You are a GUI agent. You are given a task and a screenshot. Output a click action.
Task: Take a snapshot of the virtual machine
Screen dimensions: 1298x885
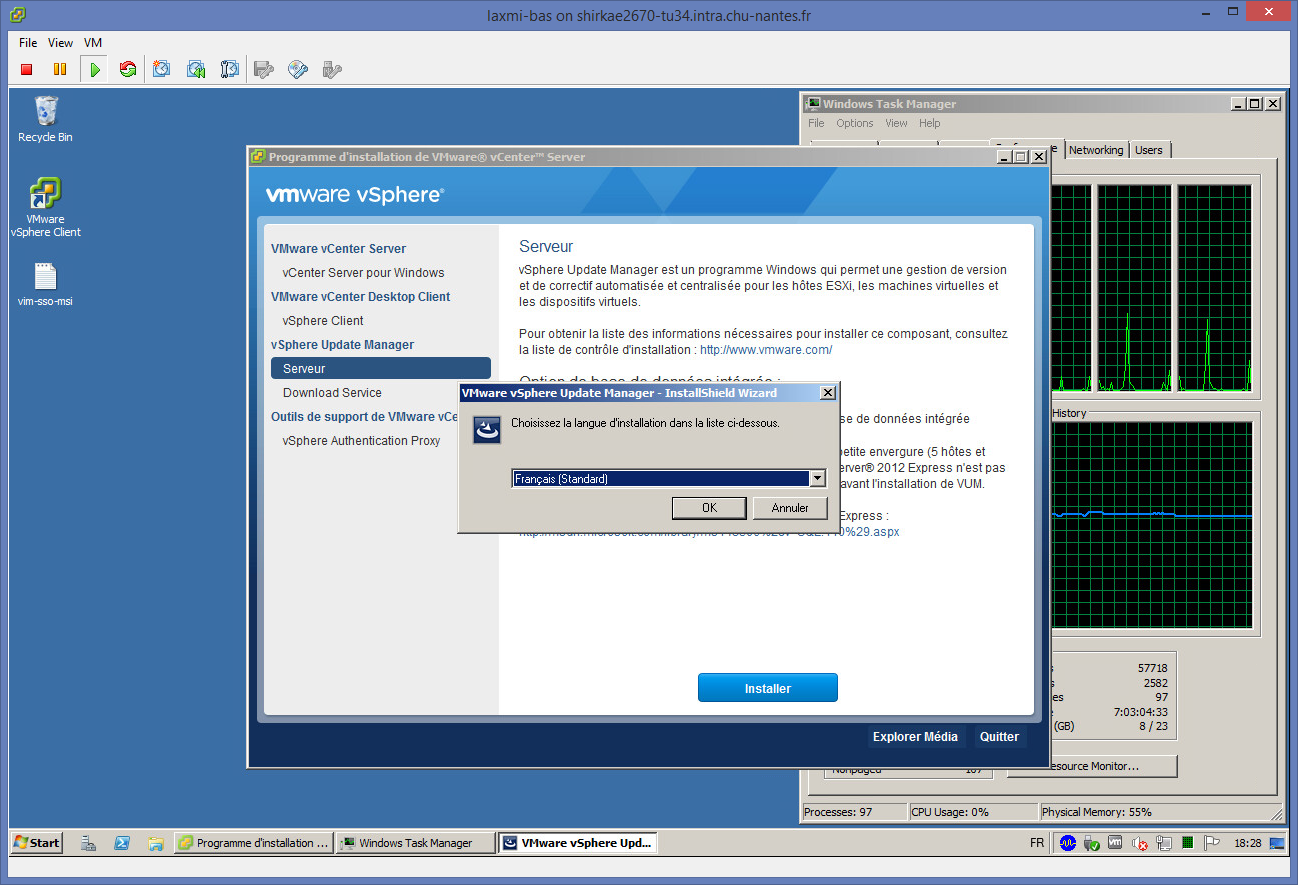click(x=162, y=69)
